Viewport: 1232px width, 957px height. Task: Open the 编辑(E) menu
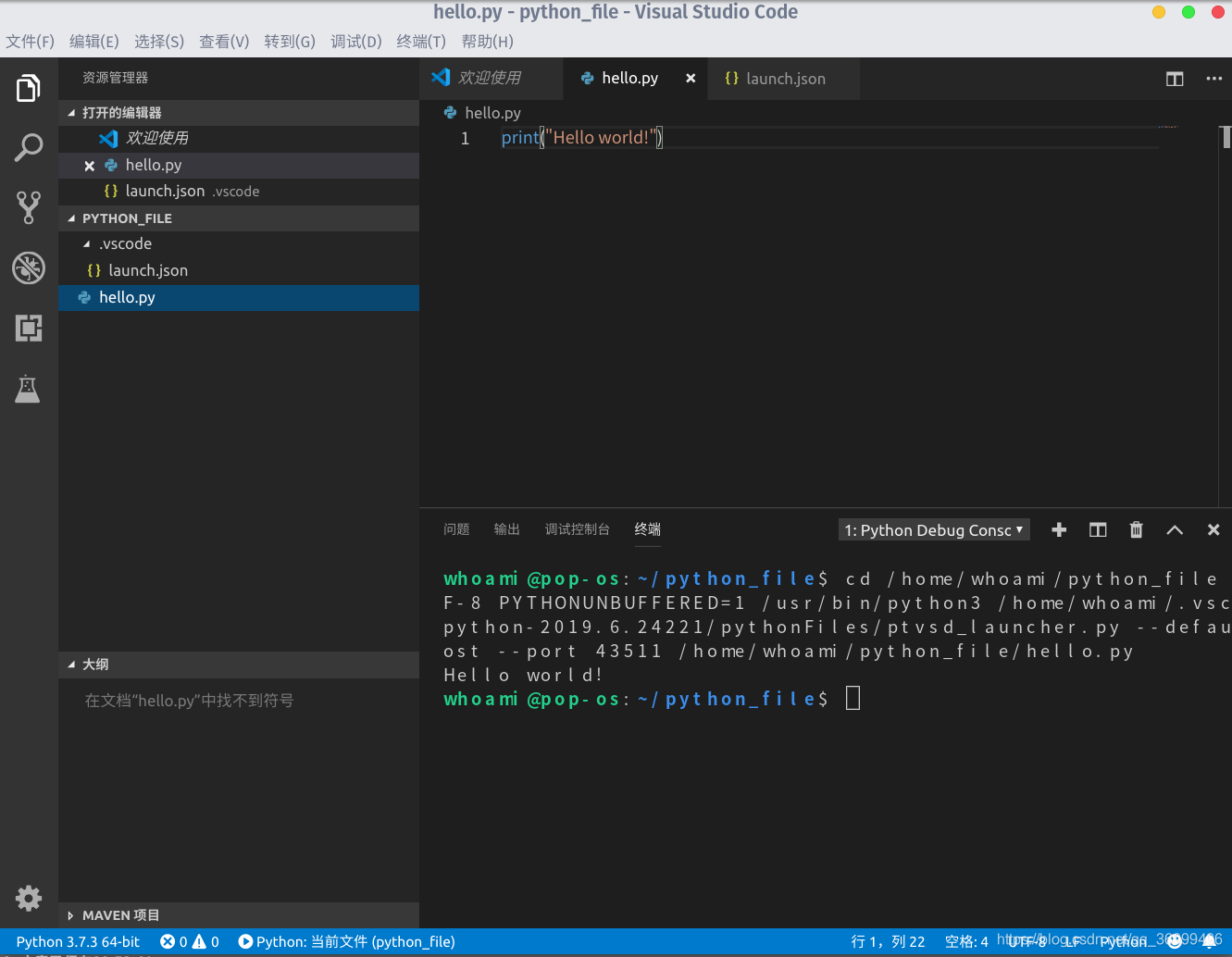(x=94, y=42)
